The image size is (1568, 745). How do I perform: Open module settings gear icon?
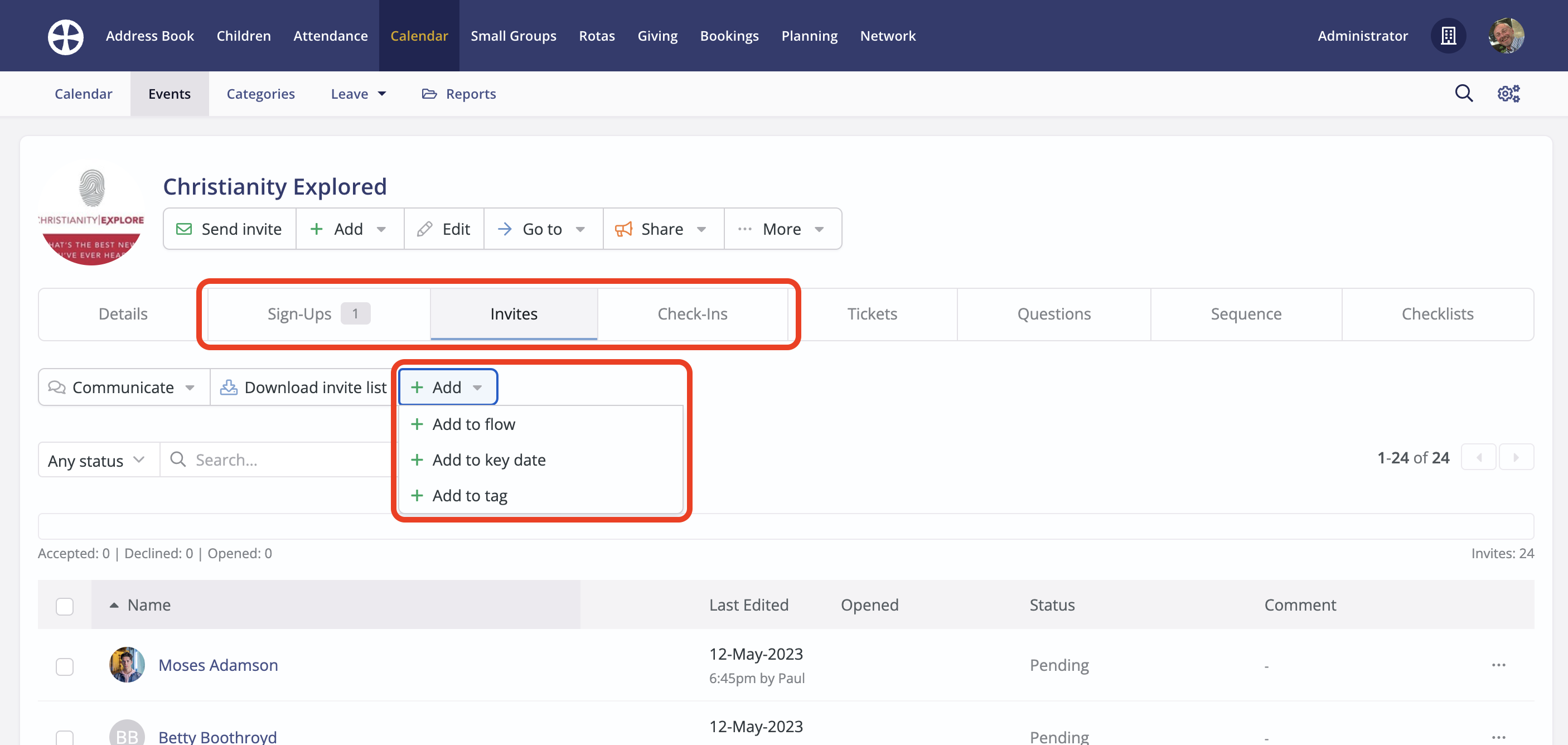click(1508, 94)
